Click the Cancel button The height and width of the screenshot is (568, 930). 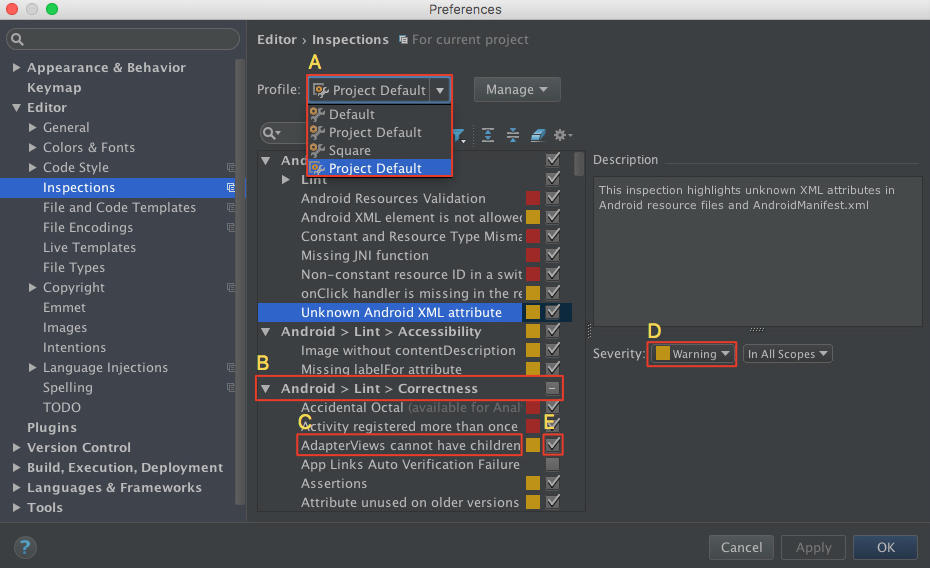pyautogui.click(x=741, y=547)
